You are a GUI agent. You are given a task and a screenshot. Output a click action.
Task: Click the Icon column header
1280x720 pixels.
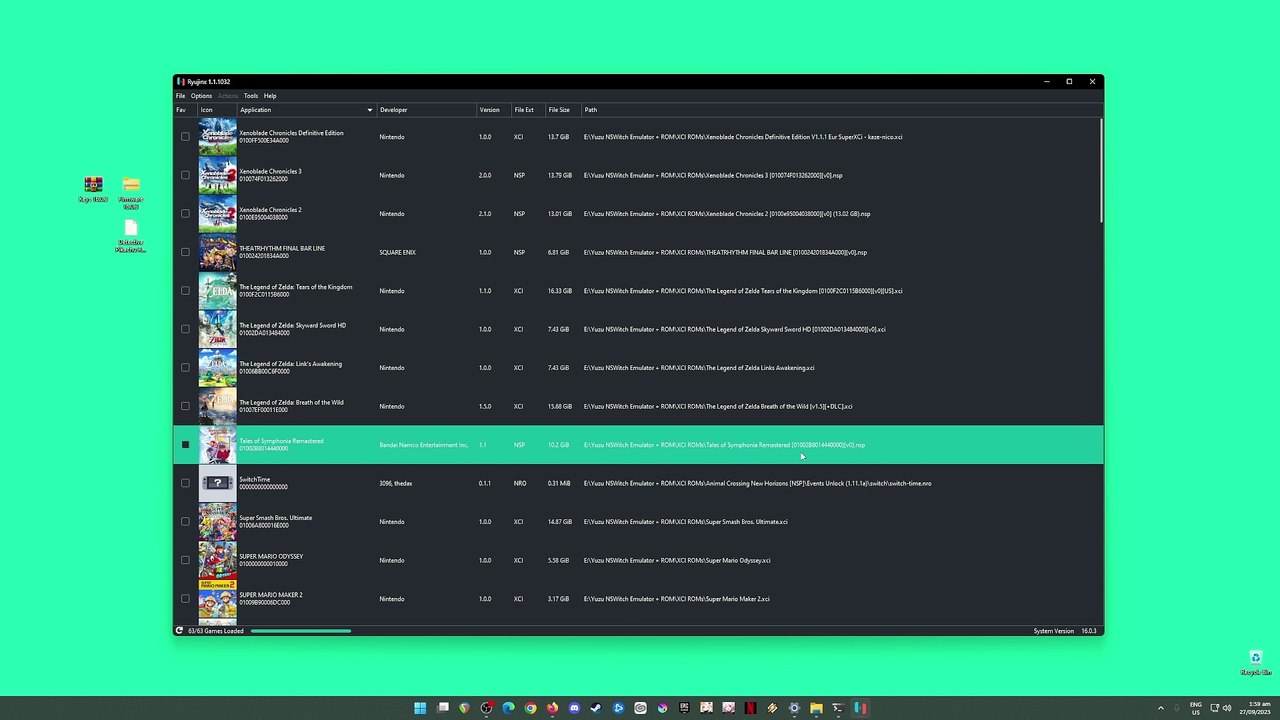(x=217, y=110)
